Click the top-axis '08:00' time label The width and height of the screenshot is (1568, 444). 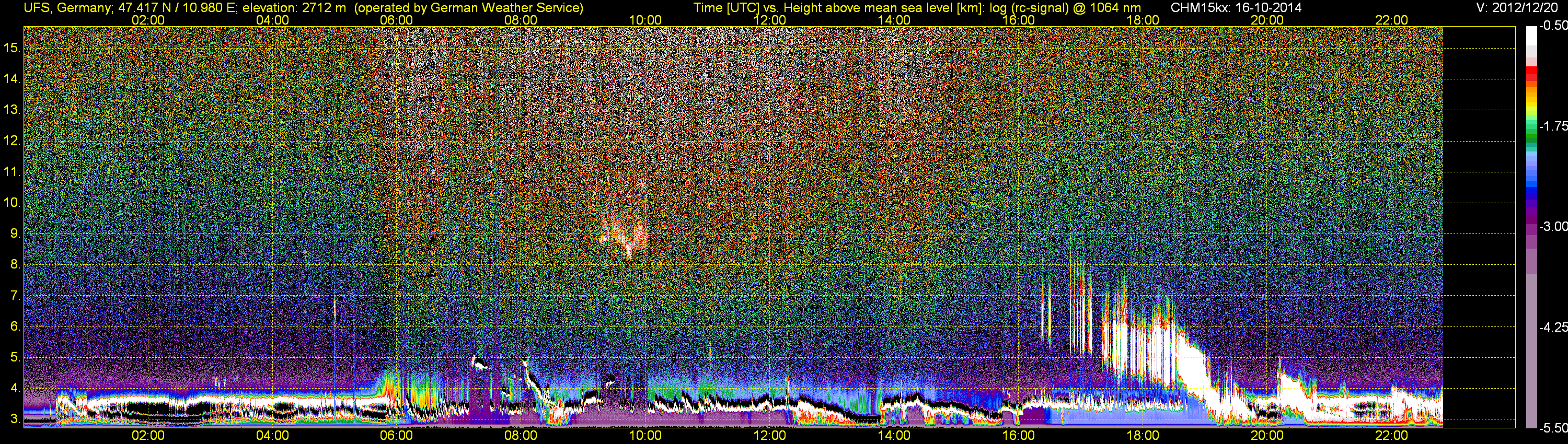point(521,20)
